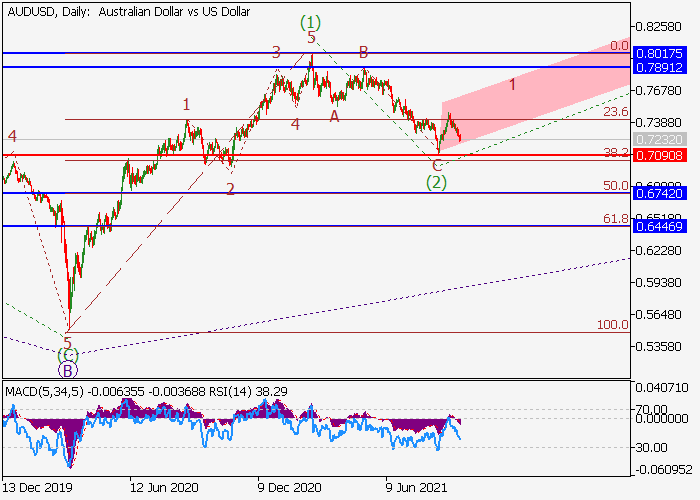This screenshot has width=700, height=500.
Task: Click the wave A label
Action: [x=334, y=117]
